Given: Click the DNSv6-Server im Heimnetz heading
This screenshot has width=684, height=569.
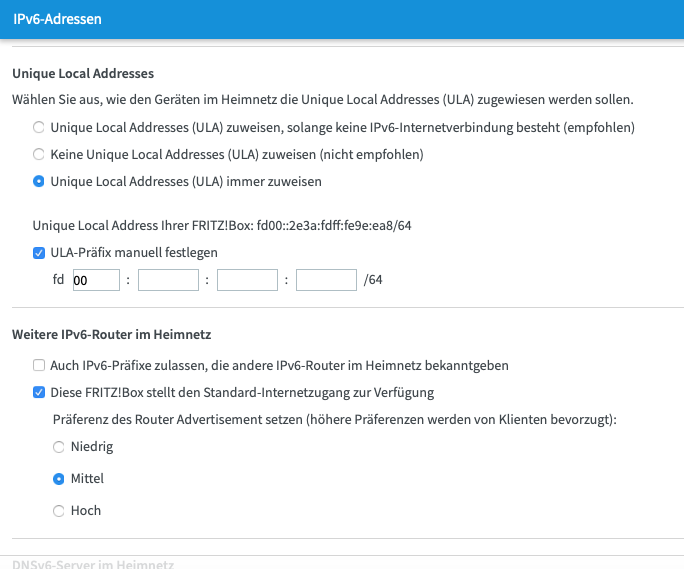Looking at the screenshot, I should pos(93,564).
